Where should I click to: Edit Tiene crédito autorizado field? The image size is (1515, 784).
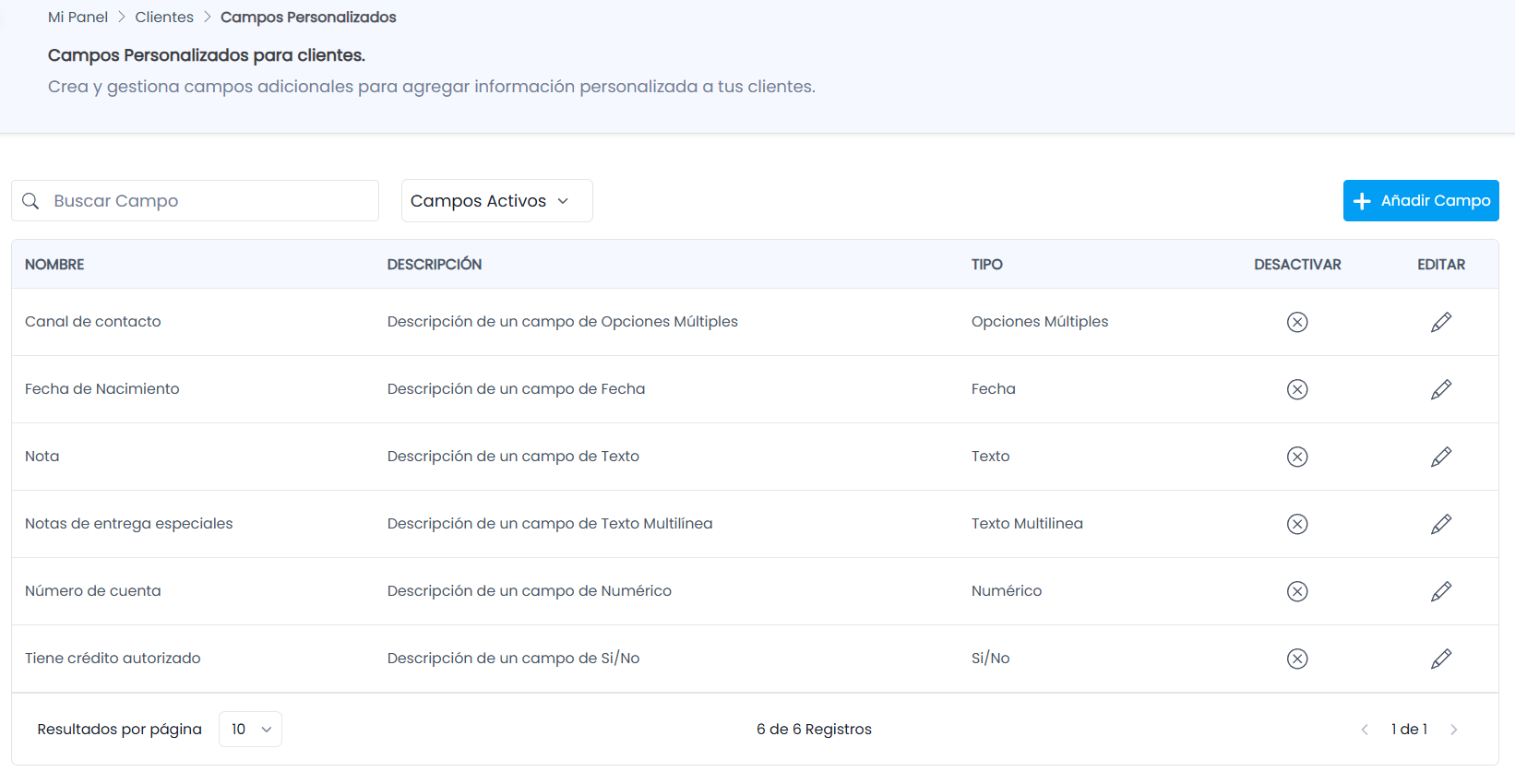point(1441,659)
